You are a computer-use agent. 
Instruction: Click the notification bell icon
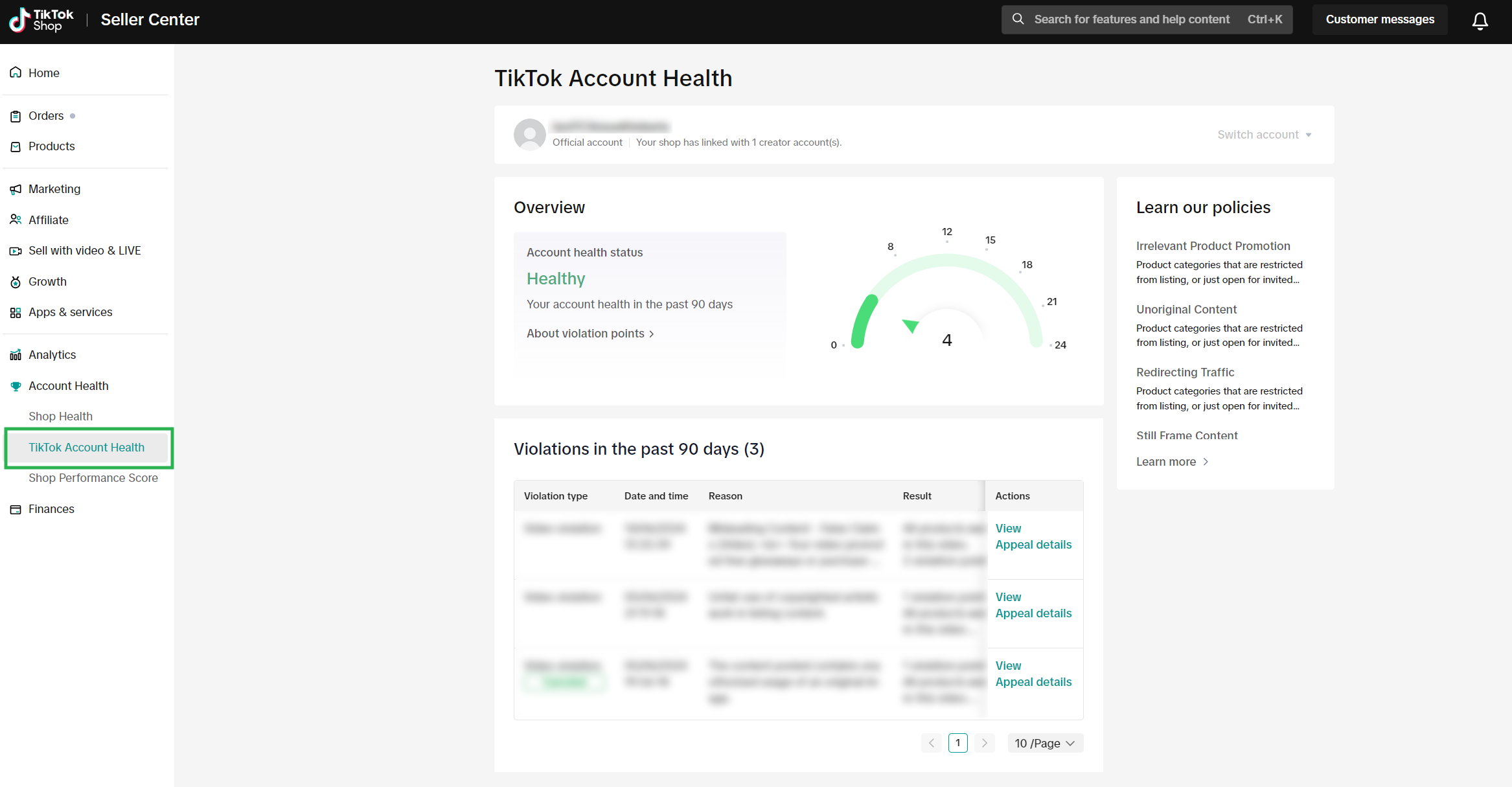pos(1480,21)
